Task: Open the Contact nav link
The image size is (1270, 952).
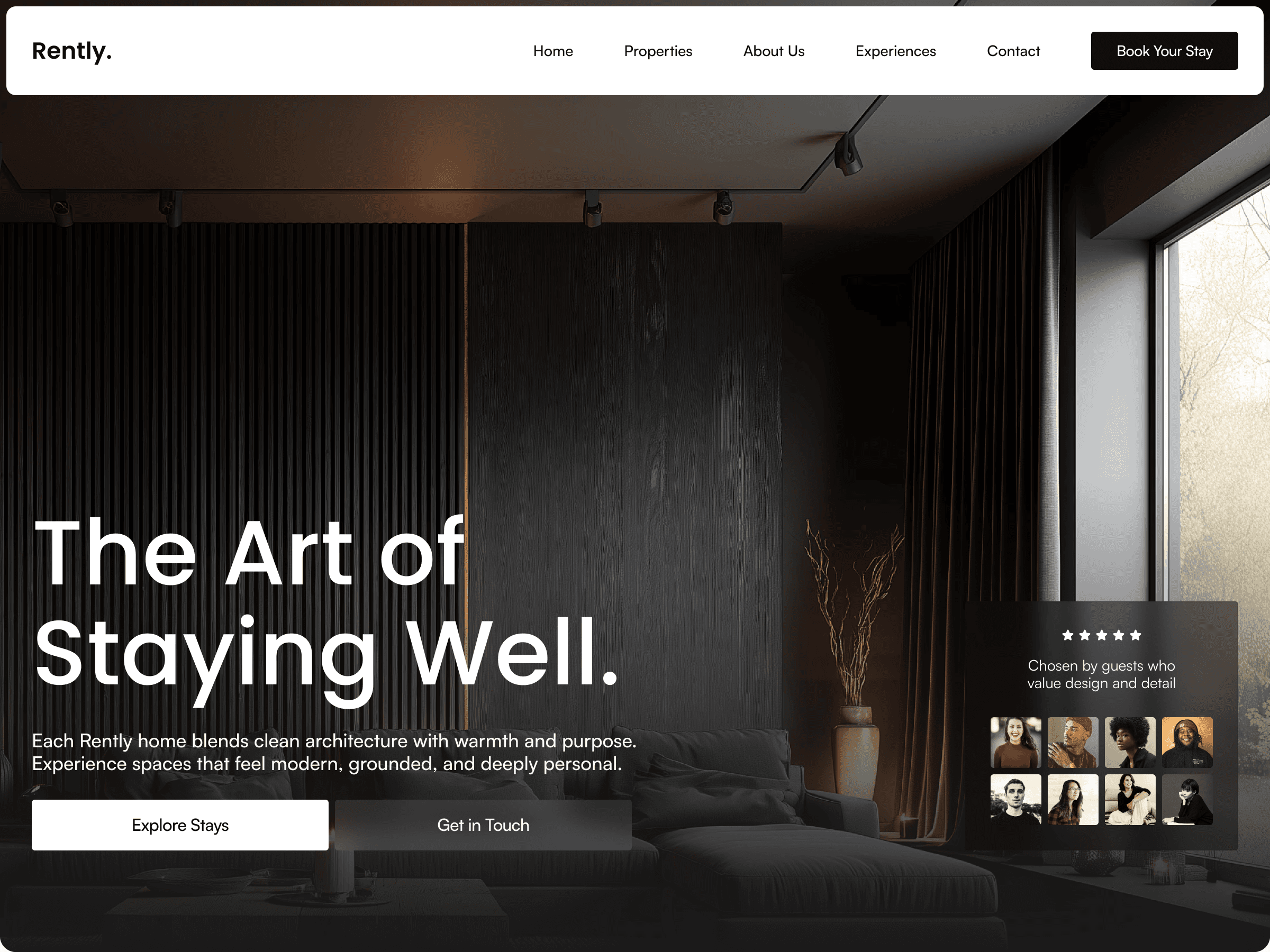Action: click(x=1013, y=51)
